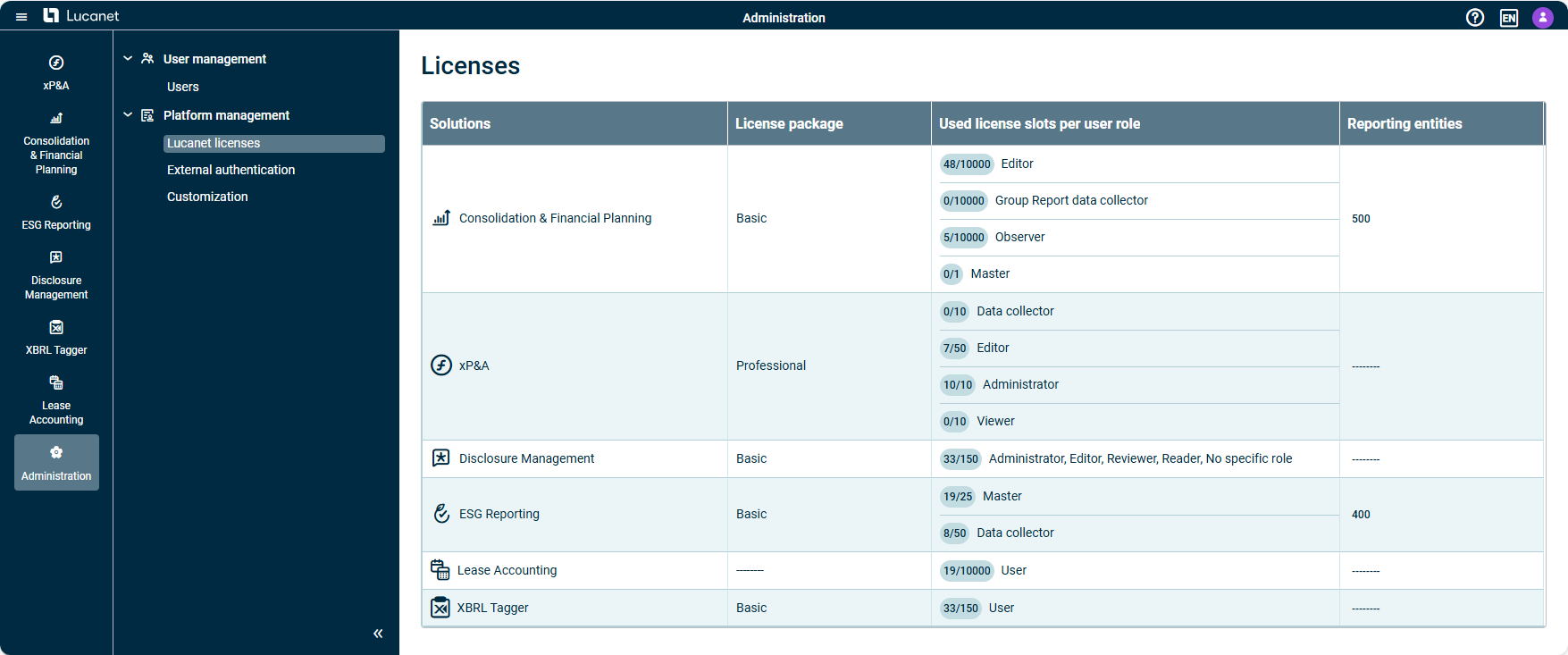Click the Platform management icon
Screen dimensions: 1568x655
click(147, 115)
